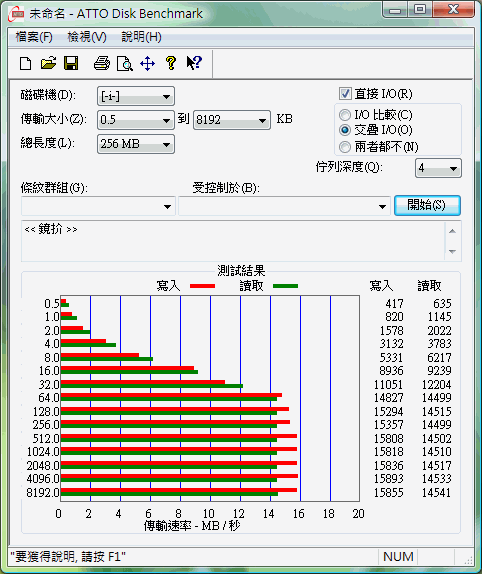Click the ATTO app icon in title bar
Screen dimensions: 482x574
coord(16,14)
